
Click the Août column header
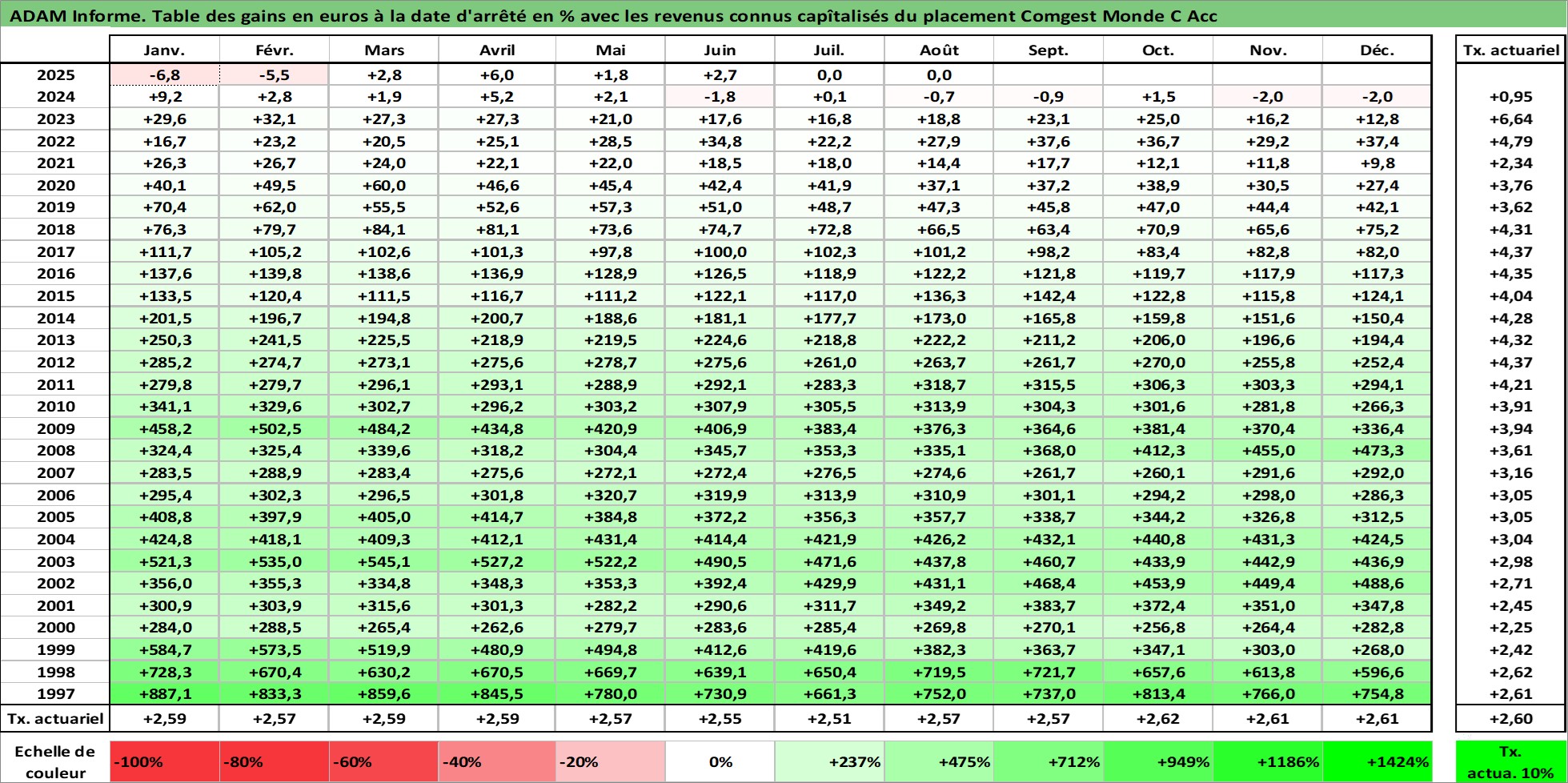point(939,50)
